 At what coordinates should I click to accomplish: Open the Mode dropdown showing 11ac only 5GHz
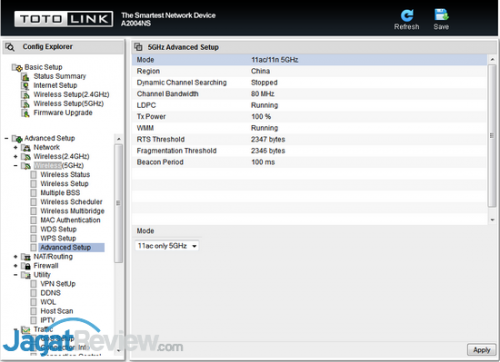click(x=167, y=246)
